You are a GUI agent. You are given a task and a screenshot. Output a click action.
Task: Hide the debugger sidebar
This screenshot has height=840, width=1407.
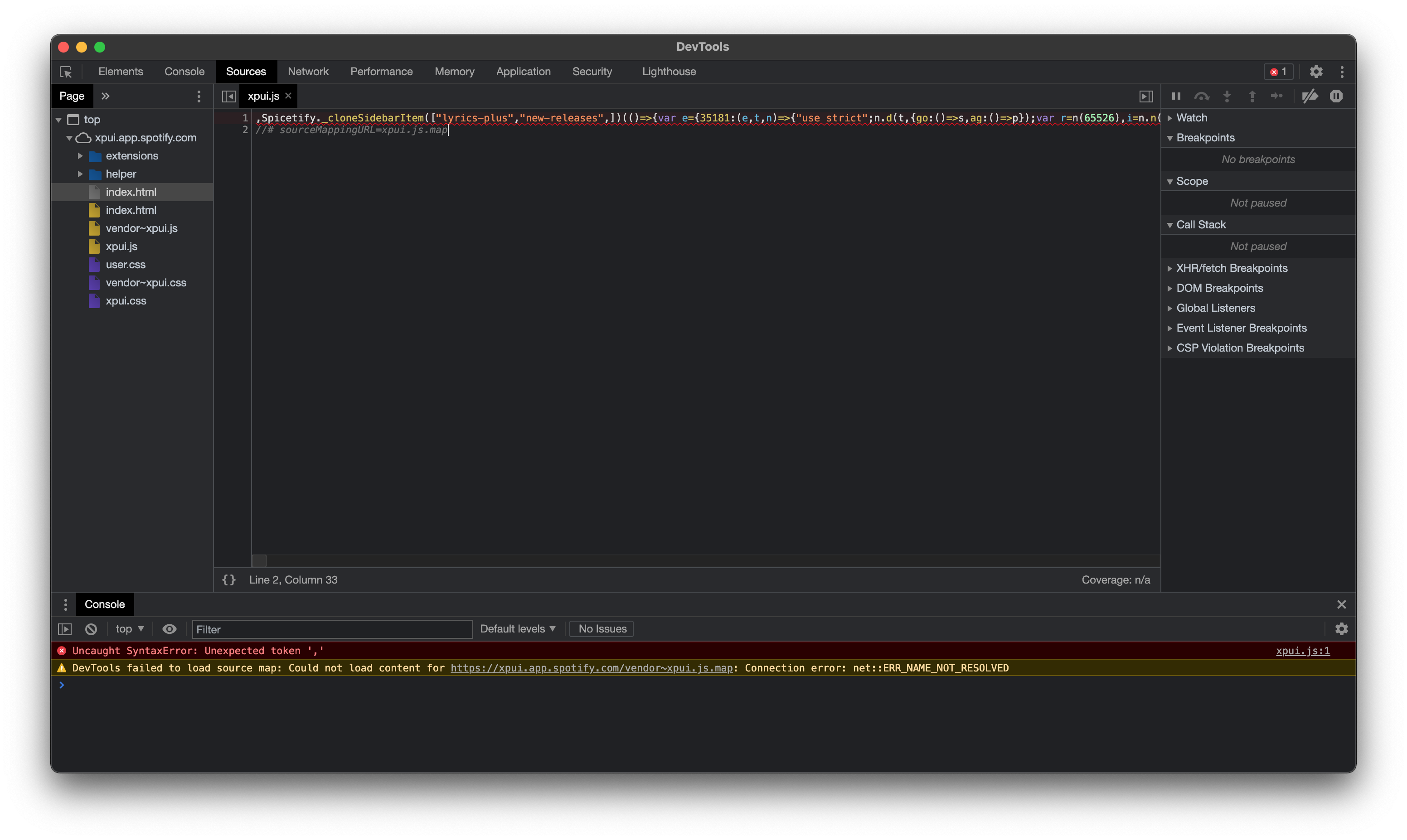tap(1146, 96)
